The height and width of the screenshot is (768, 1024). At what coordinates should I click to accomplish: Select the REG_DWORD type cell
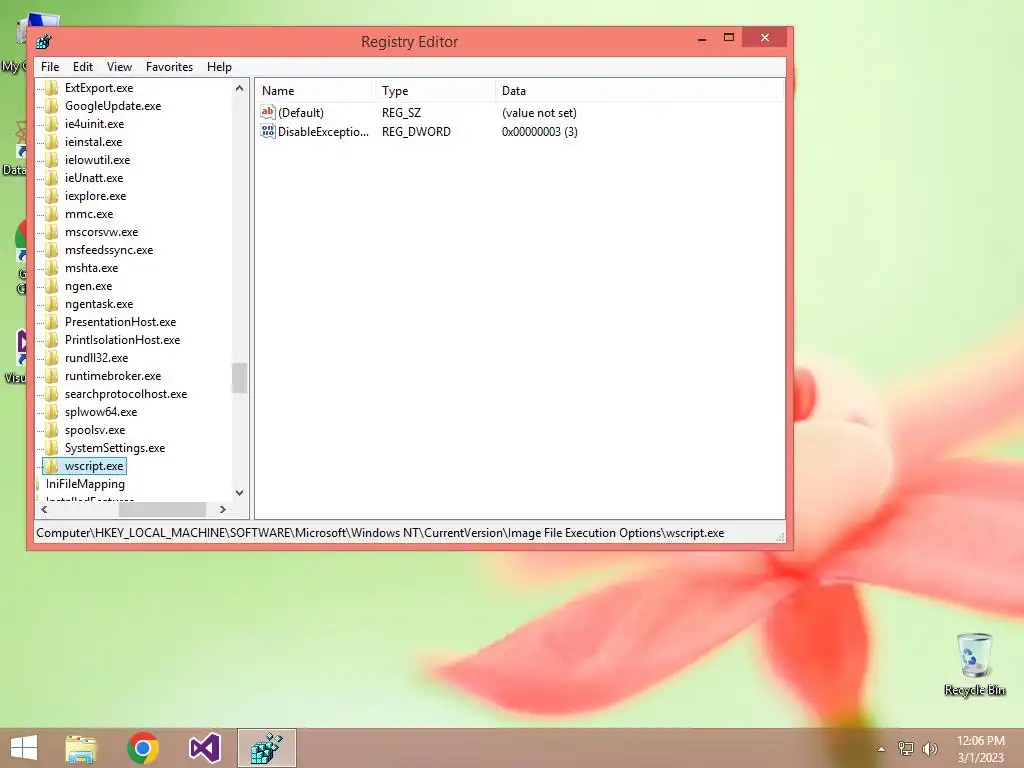coord(416,131)
